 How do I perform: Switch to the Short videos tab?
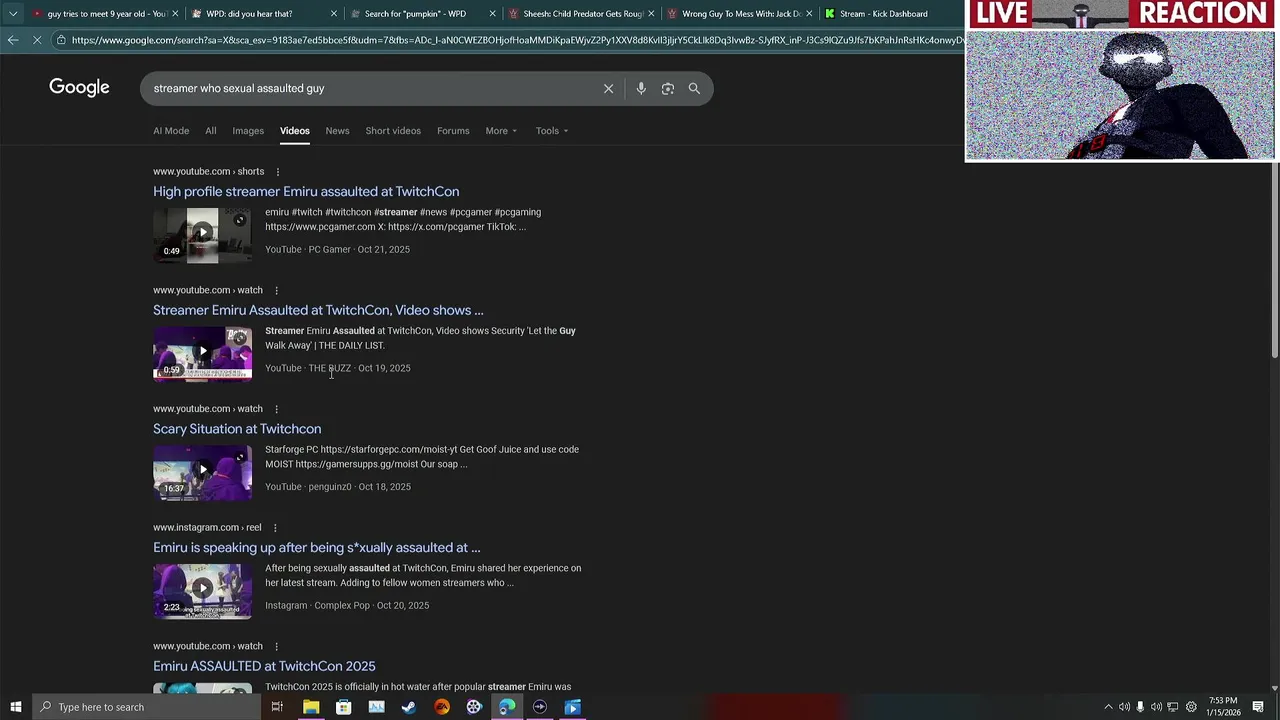393,131
